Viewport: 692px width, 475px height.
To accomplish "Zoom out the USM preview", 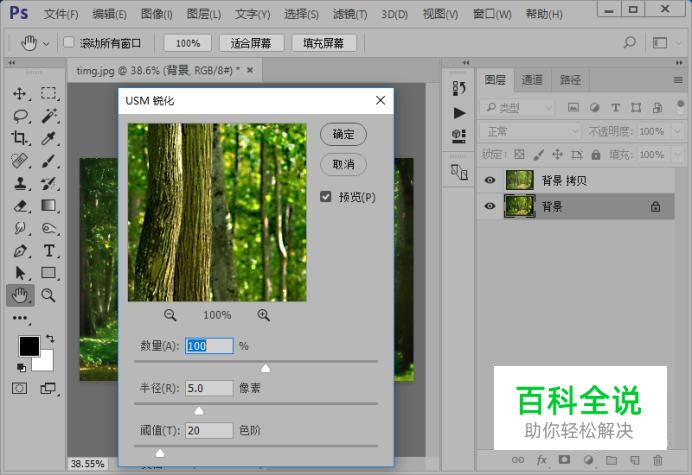I will tap(170, 315).
